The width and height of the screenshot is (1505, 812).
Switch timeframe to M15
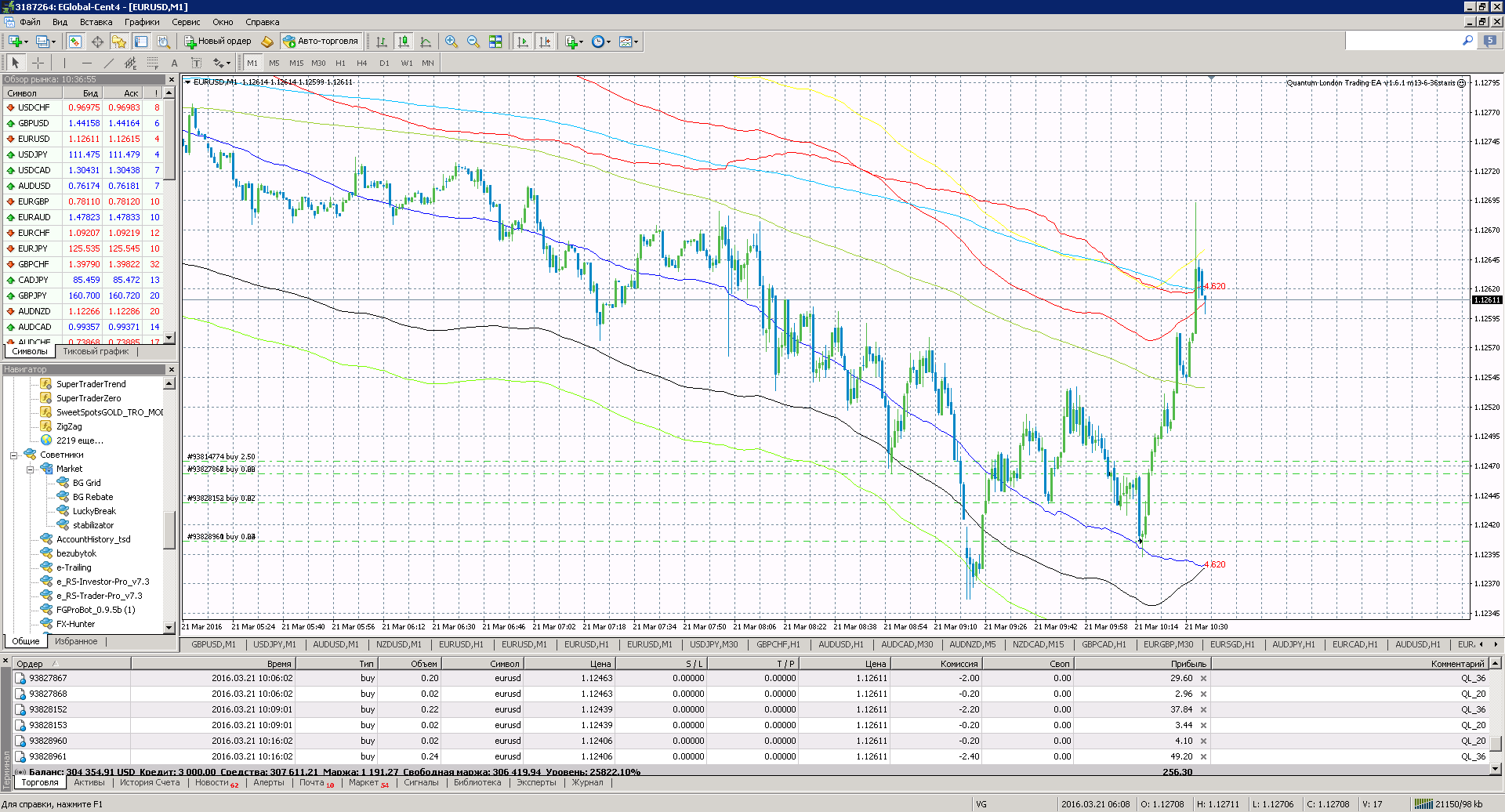[296, 63]
